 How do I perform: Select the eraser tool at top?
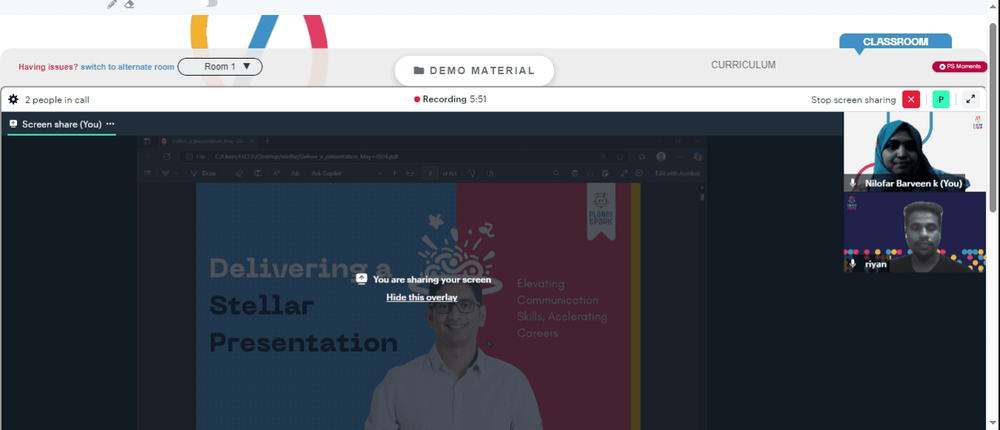click(x=129, y=4)
